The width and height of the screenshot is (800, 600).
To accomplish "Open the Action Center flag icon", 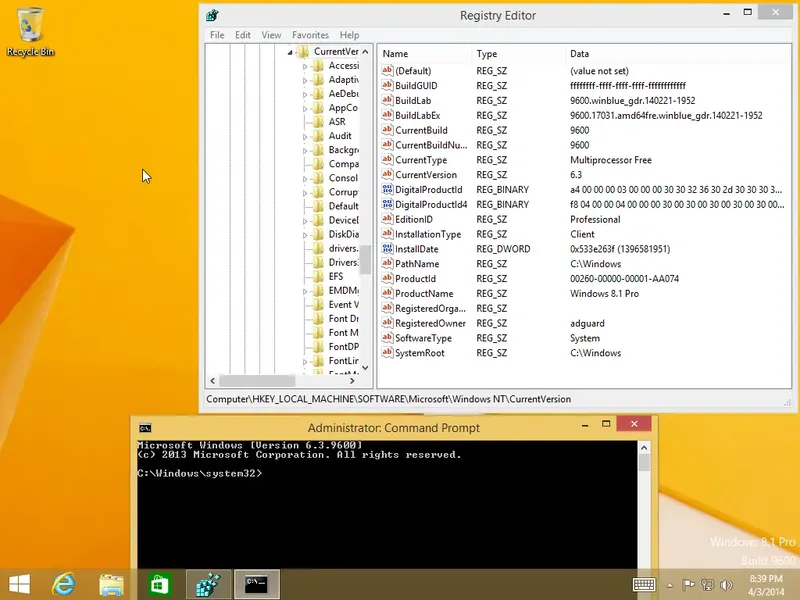I will pyautogui.click(x=688, y=584).
